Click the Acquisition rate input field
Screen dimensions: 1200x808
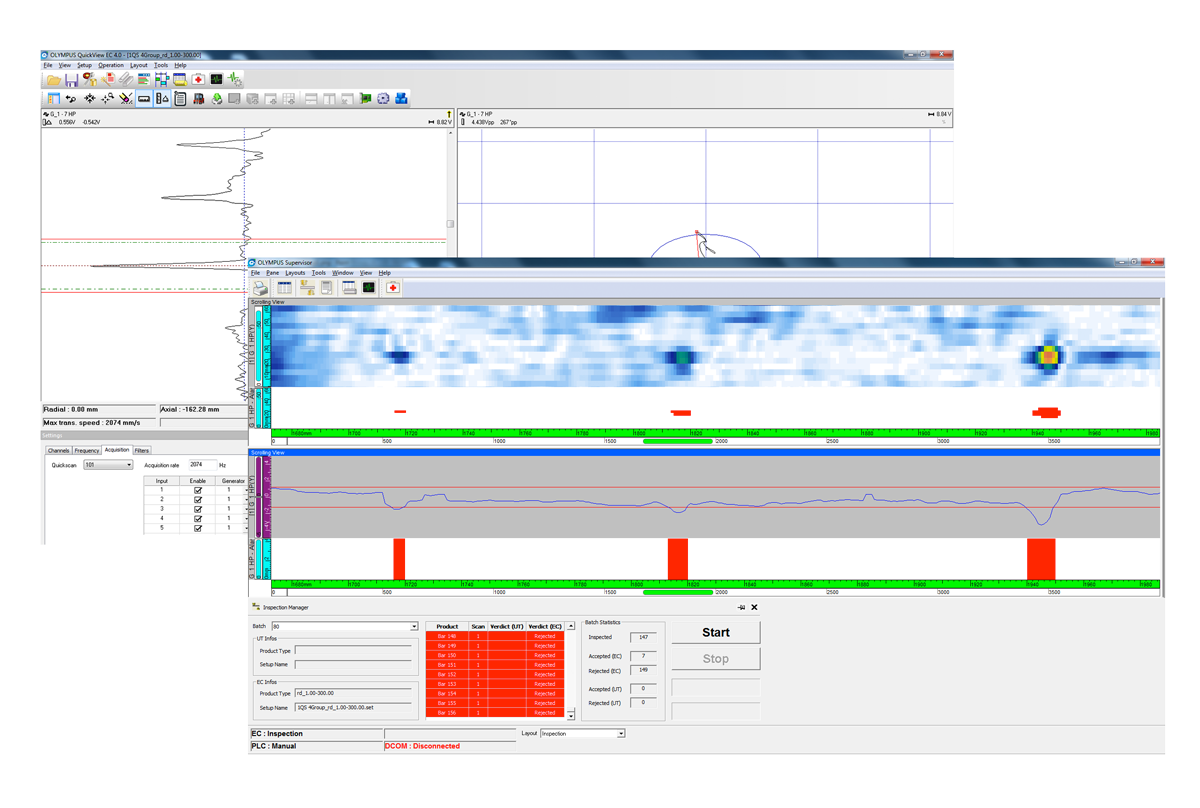pos(202,465)
